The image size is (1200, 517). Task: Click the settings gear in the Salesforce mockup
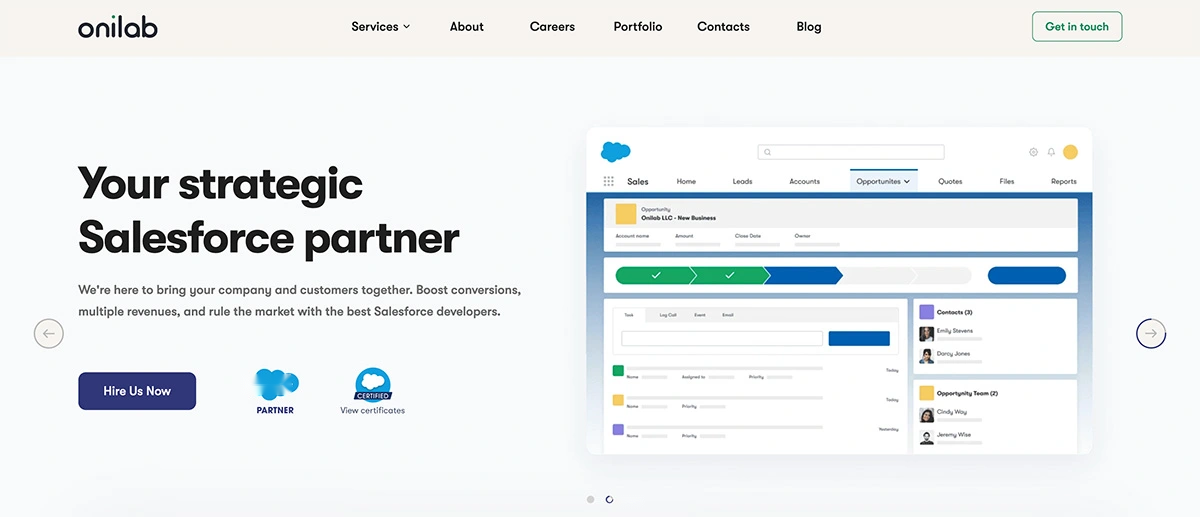[x=1033, y=152]
